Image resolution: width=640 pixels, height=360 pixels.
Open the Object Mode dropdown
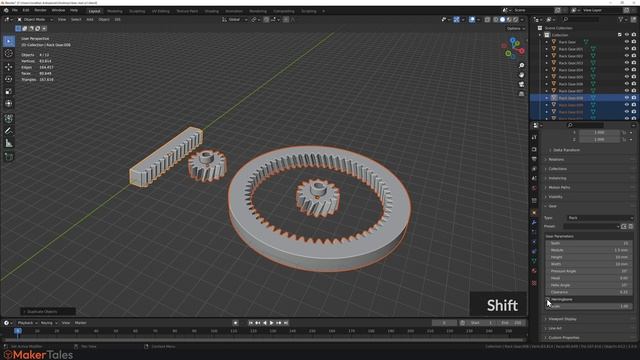point(35,20)
